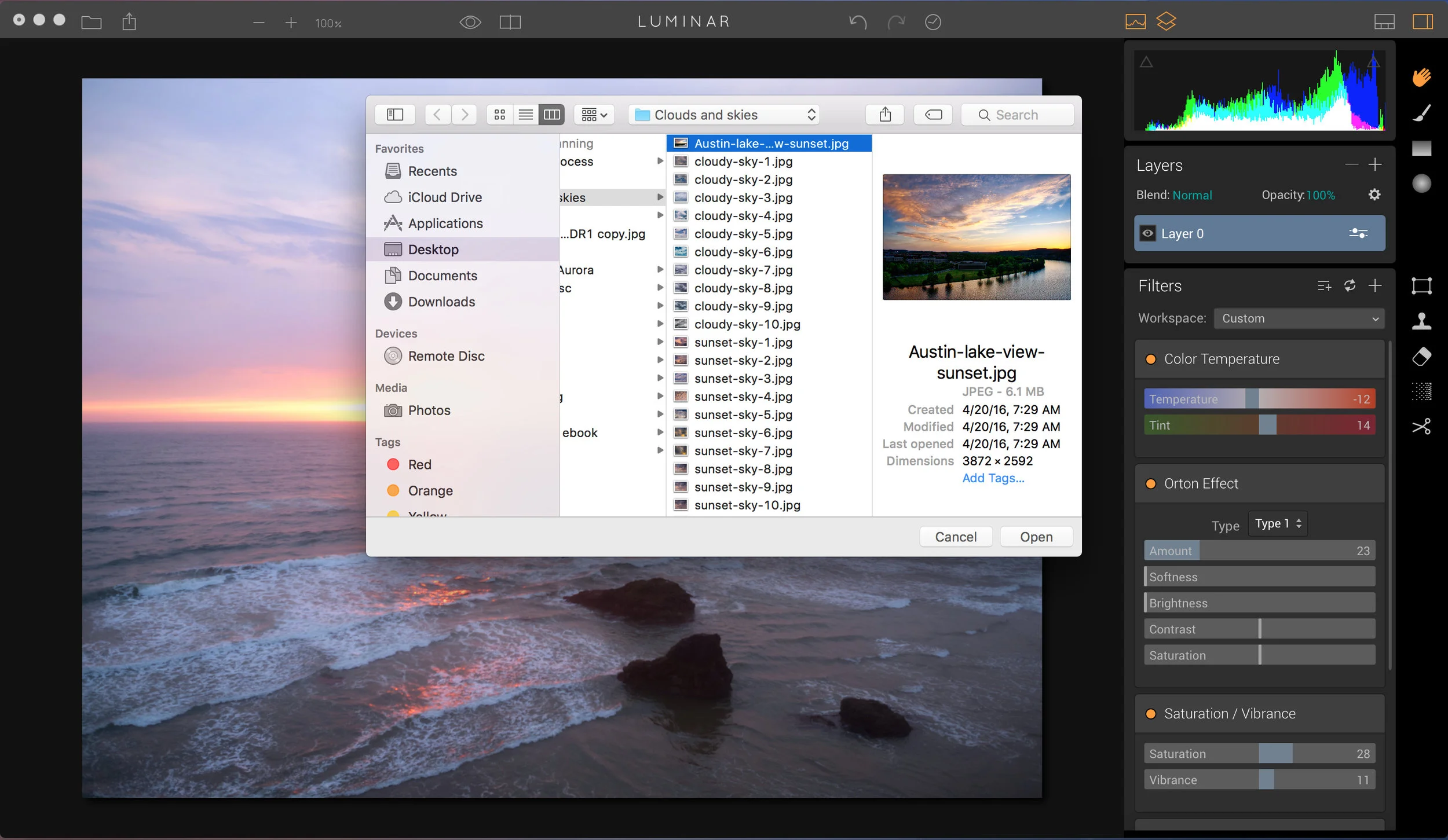Select the Eraser tool
The height and width of the screenshot is (840, 1448).
pyautogui.click(x=1421, y=357)
